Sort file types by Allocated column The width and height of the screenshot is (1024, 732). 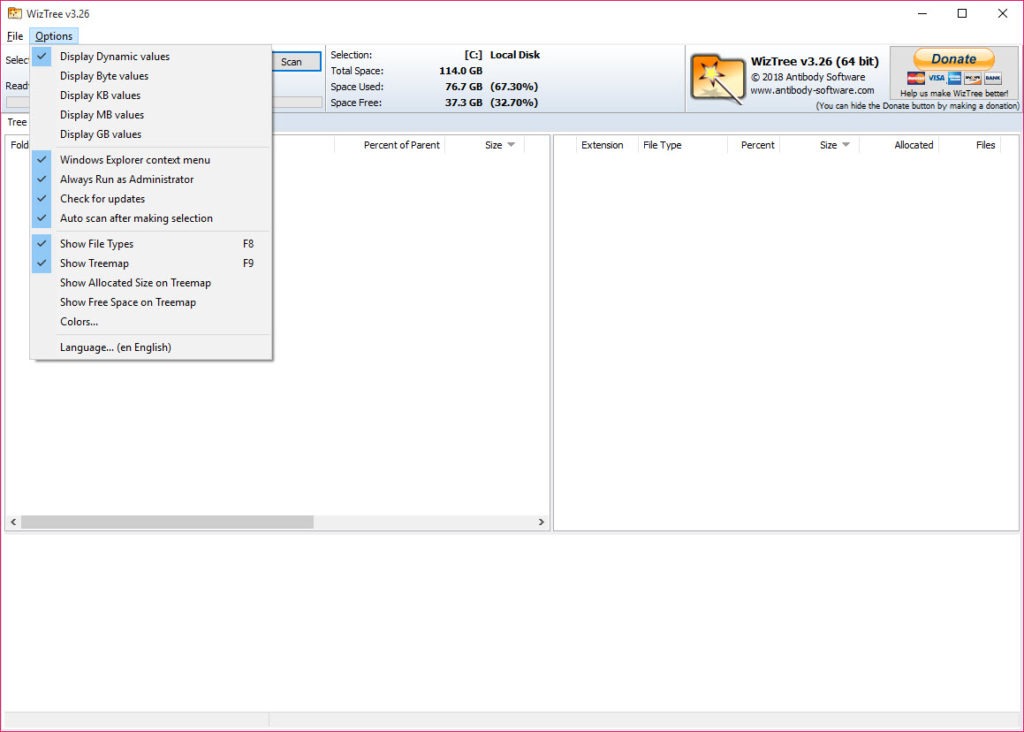pyautogui.click(x=899, y=145)
